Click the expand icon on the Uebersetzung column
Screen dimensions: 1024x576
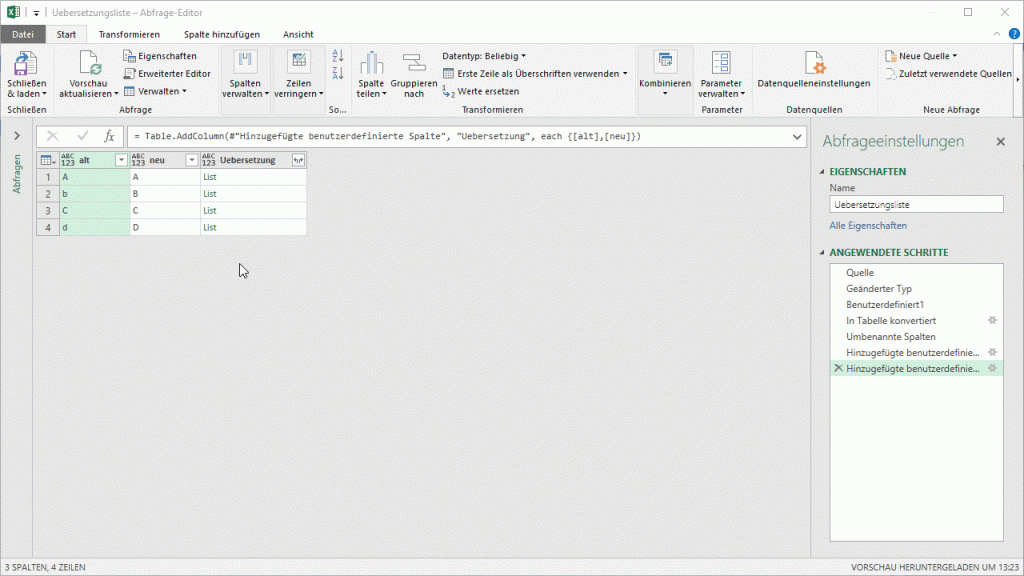pyautogui.click(x=297, y=159)
